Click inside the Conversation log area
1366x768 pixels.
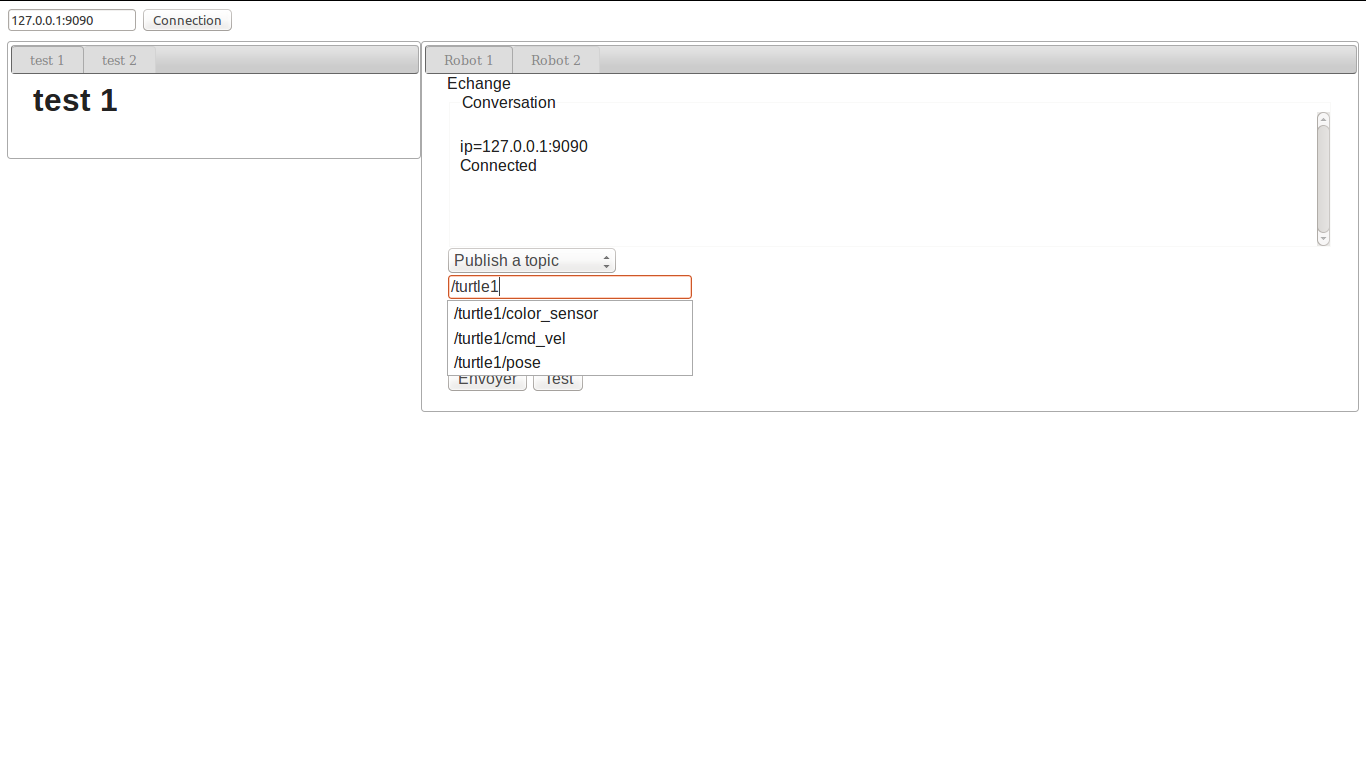pos(880,200)
